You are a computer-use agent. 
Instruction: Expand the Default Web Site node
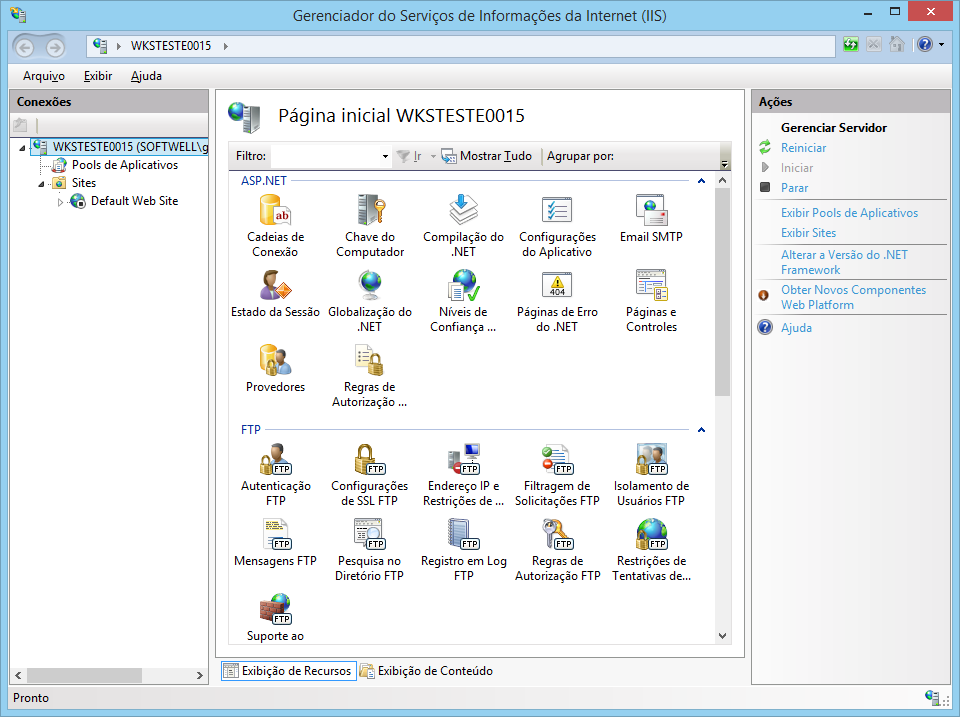60,200
